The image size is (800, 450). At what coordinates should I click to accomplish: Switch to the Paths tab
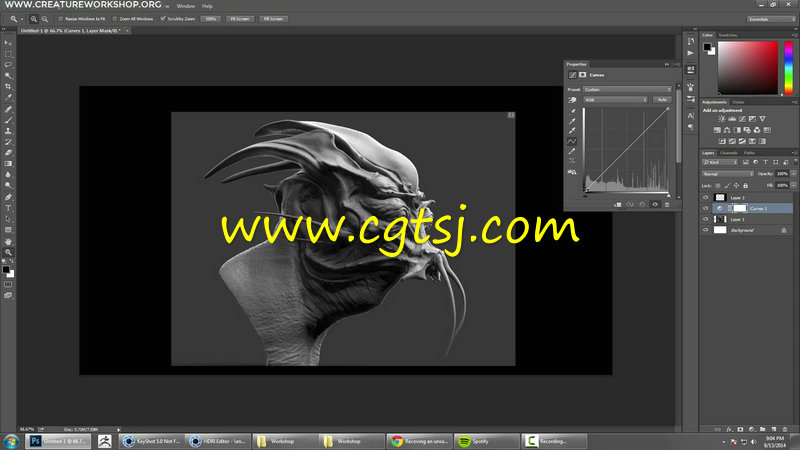click(x=749, y=153)
